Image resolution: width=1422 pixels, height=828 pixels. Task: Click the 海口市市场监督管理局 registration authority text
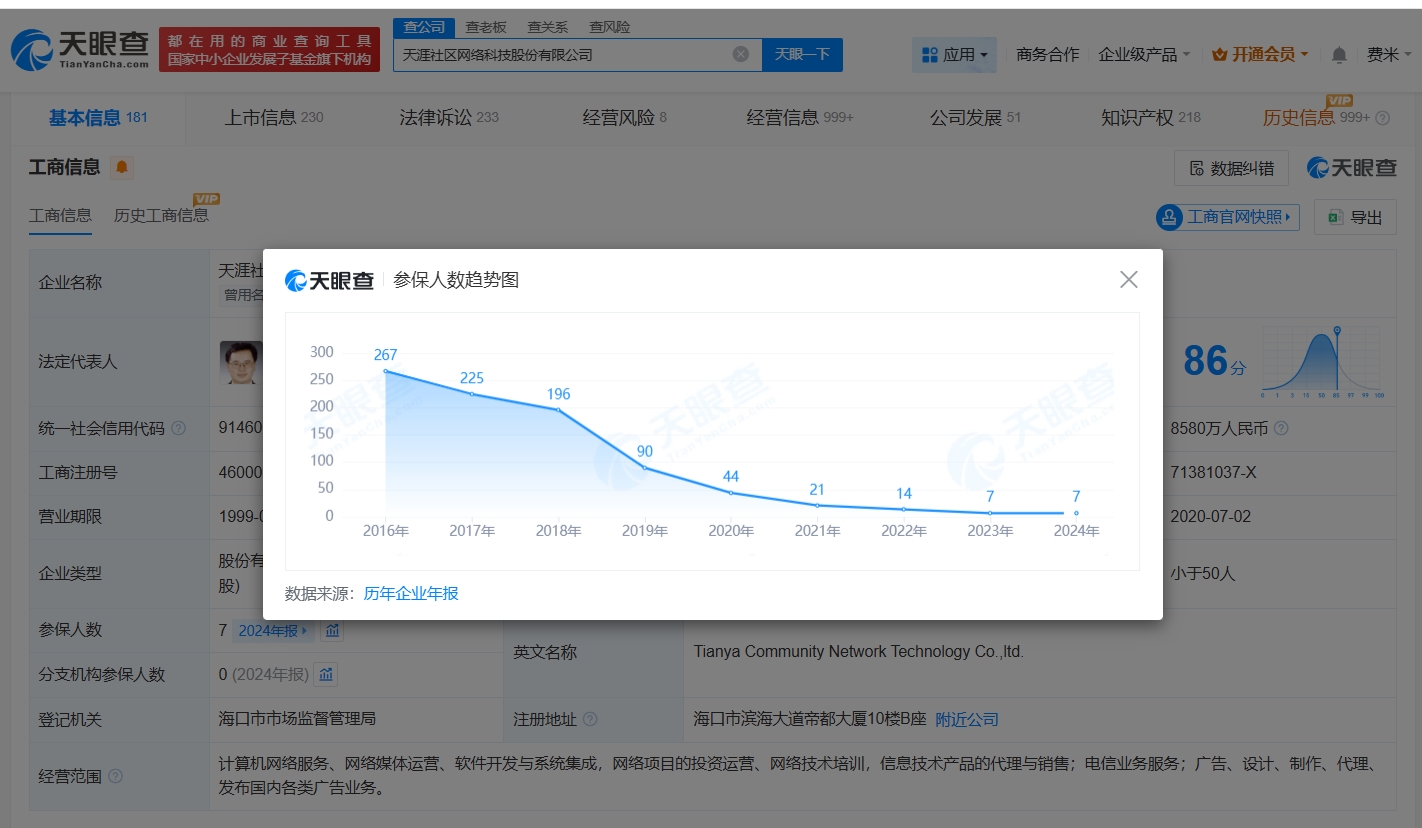[x=297, y=720]
